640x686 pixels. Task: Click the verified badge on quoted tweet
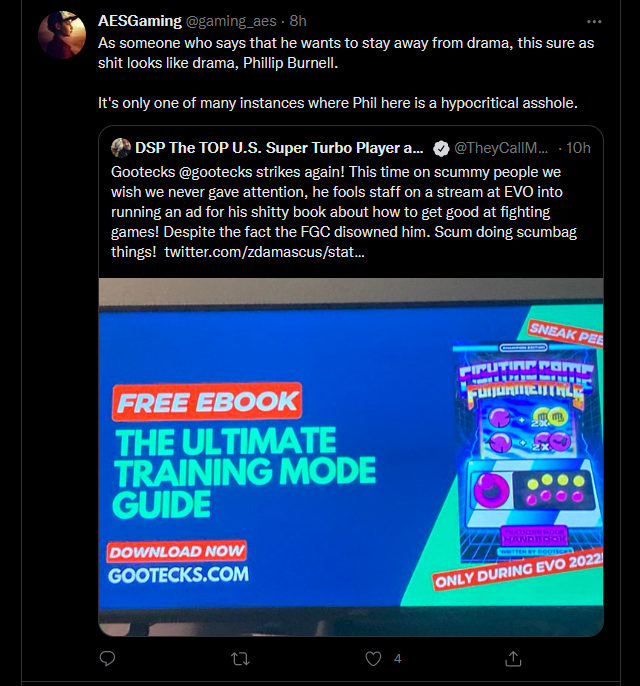tap(441, 149)
